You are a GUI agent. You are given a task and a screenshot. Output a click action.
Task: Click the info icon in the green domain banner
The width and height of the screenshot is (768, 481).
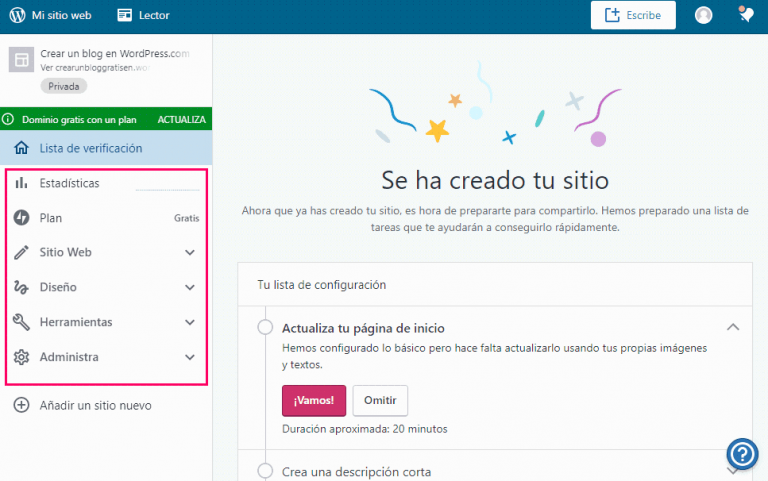point(8,119)
